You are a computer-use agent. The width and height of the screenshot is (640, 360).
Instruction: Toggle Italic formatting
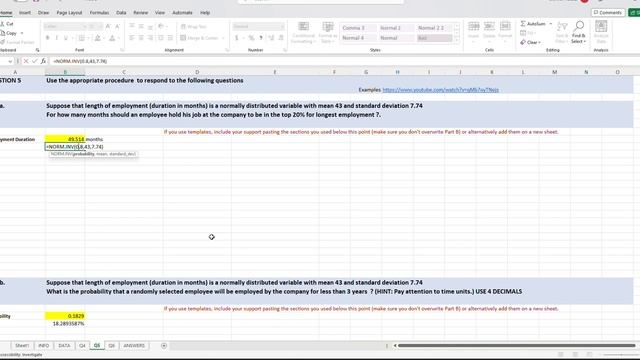click(x=57, y=38)
